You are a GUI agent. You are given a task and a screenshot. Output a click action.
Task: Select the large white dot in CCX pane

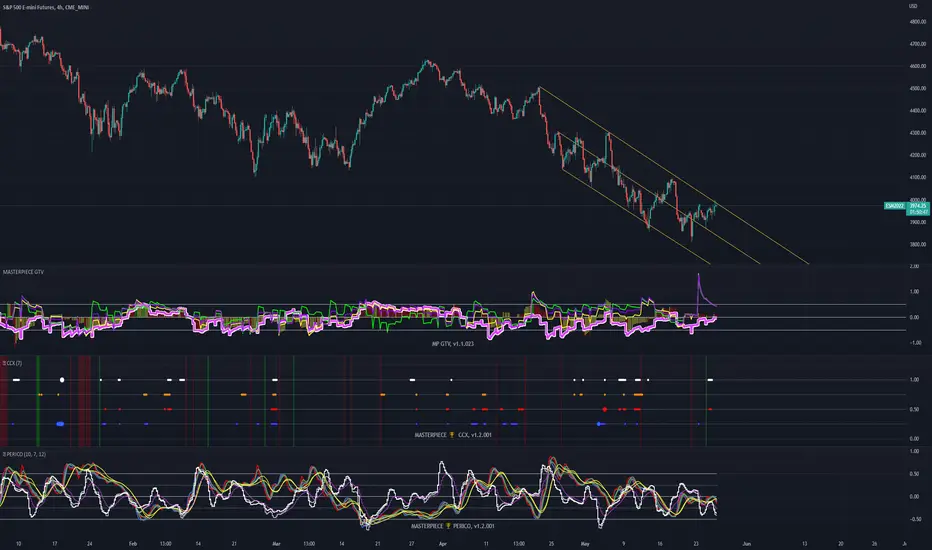point(62,379)
